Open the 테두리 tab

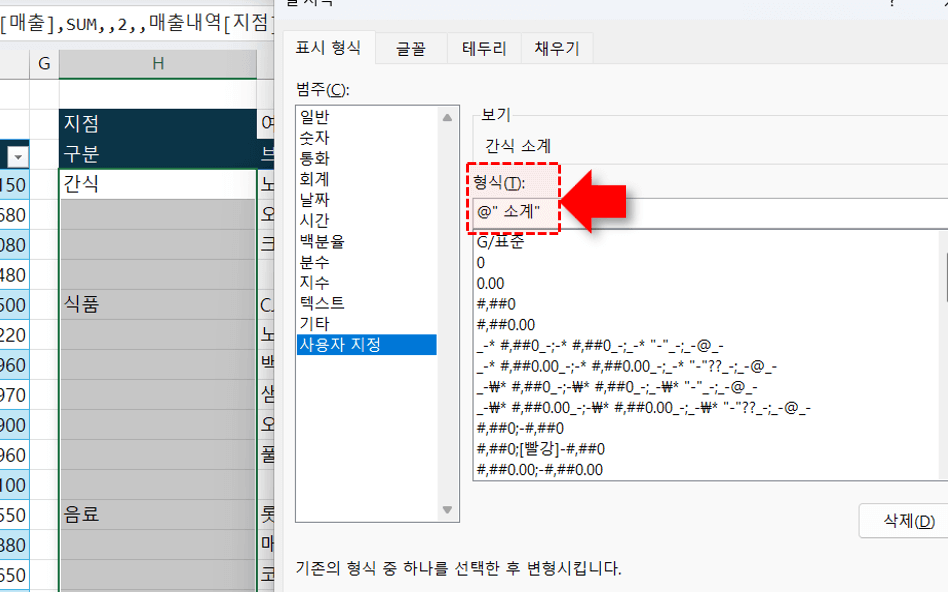pos(484,48)
